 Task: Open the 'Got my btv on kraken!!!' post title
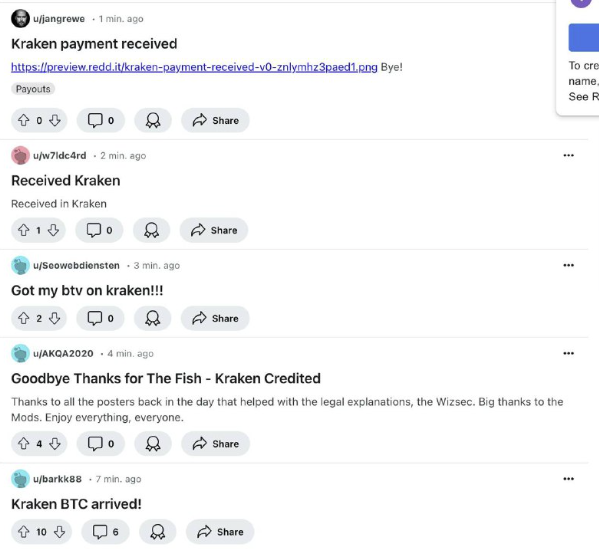coord(87,290)
